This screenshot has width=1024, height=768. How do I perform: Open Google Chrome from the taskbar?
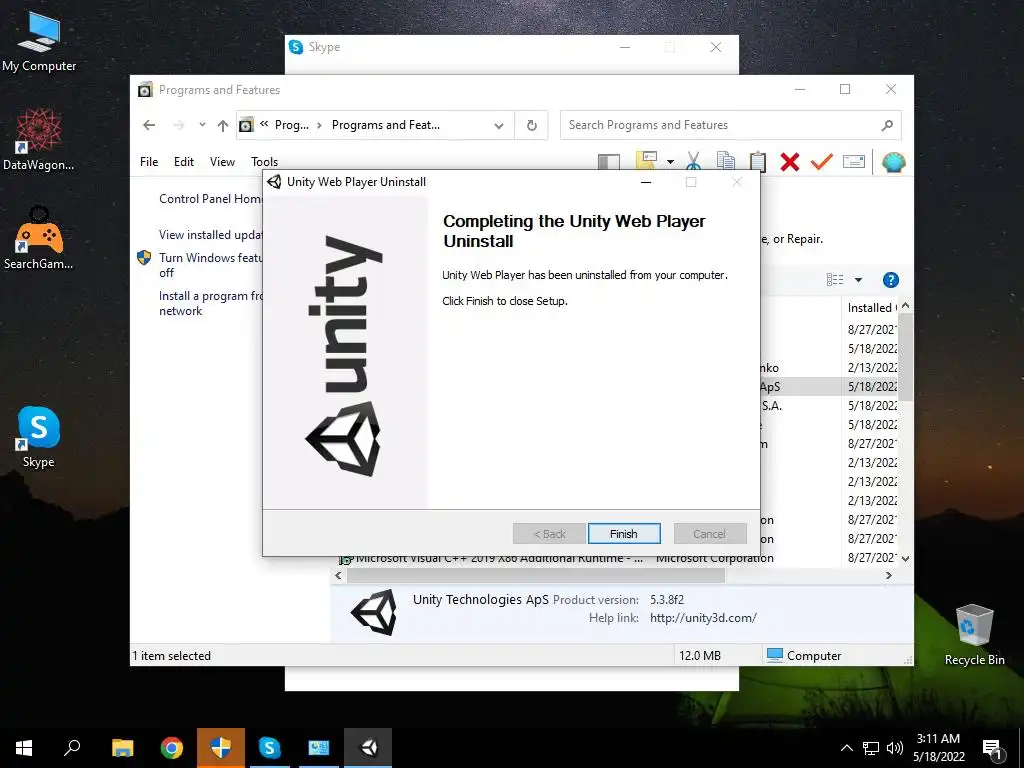(x=172, y=748)
